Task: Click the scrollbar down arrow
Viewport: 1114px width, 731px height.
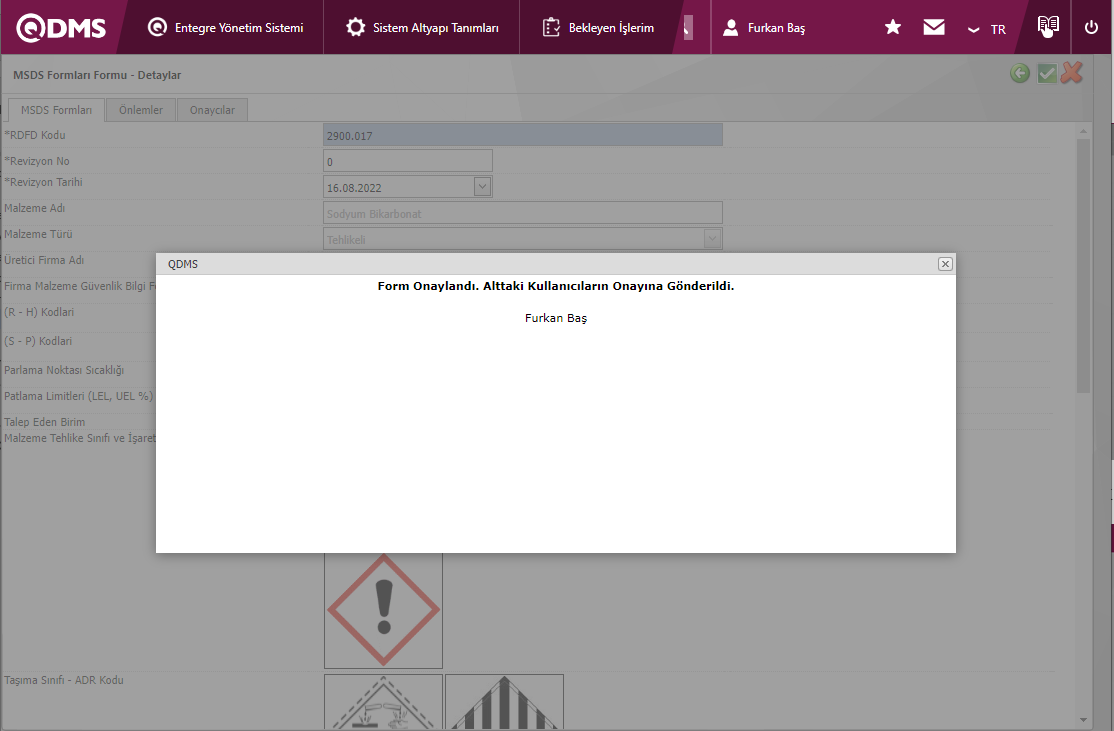Action: click(1083, 720)
